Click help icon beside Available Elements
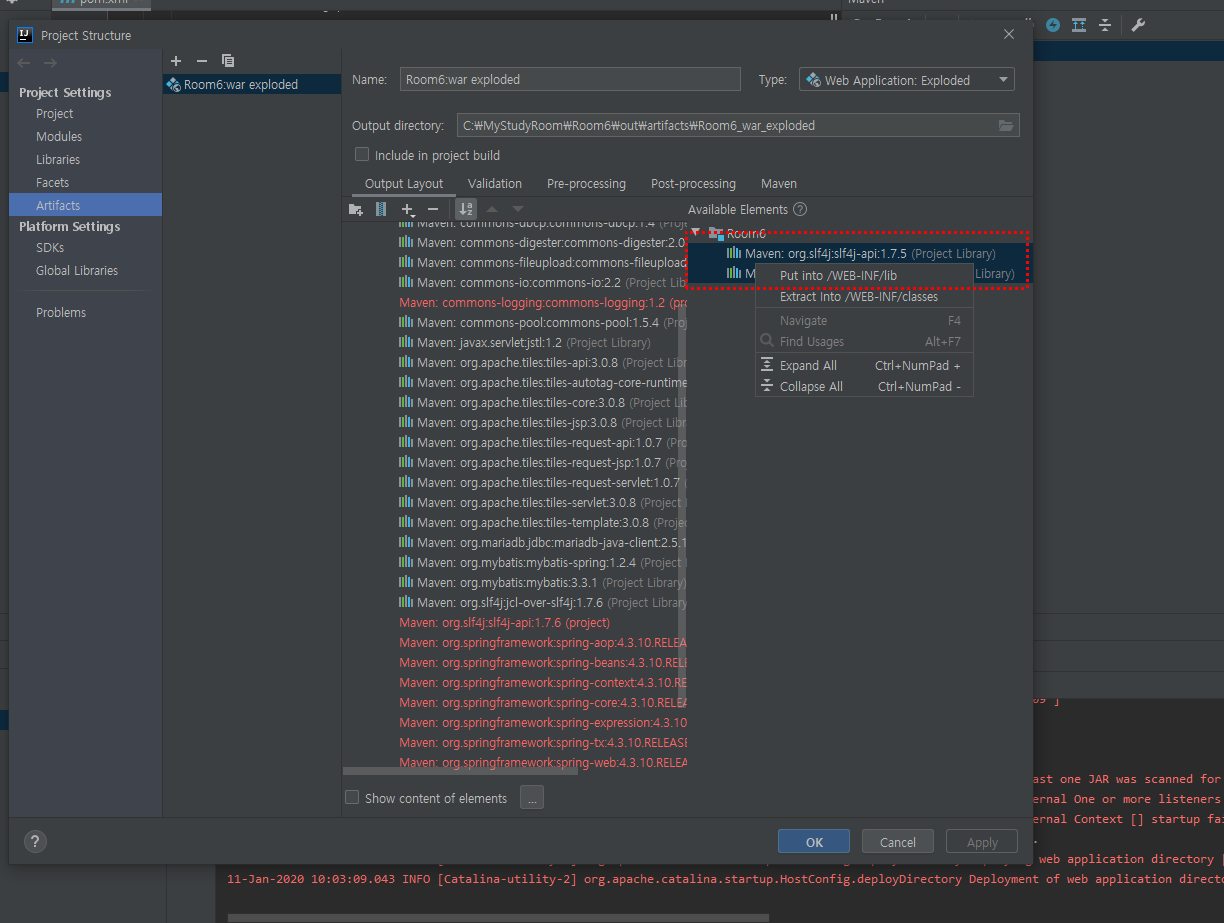The width and height of the screenshot is (1224, 923). pos(800,209)
